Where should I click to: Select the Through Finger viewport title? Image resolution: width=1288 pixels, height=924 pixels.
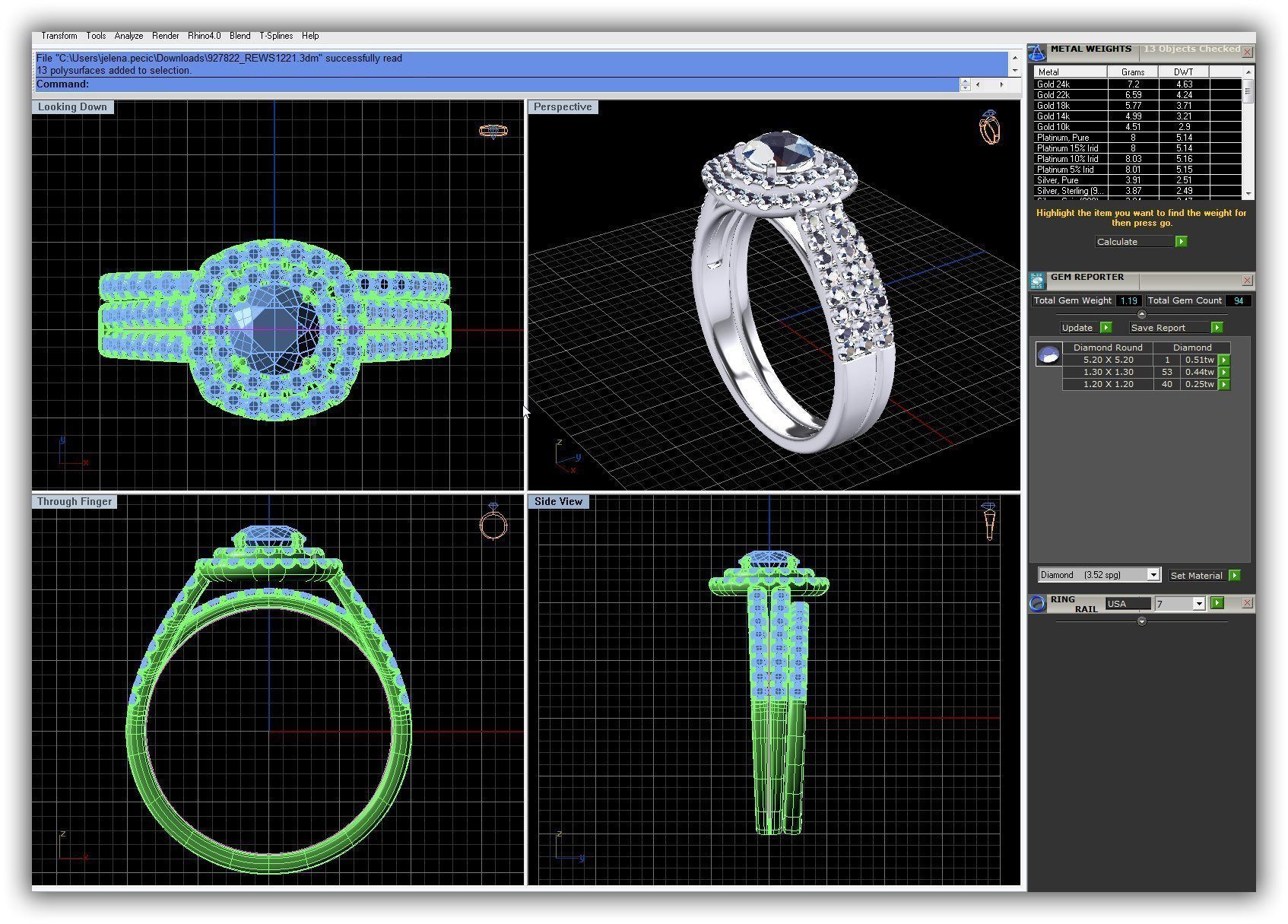[75, 501]
